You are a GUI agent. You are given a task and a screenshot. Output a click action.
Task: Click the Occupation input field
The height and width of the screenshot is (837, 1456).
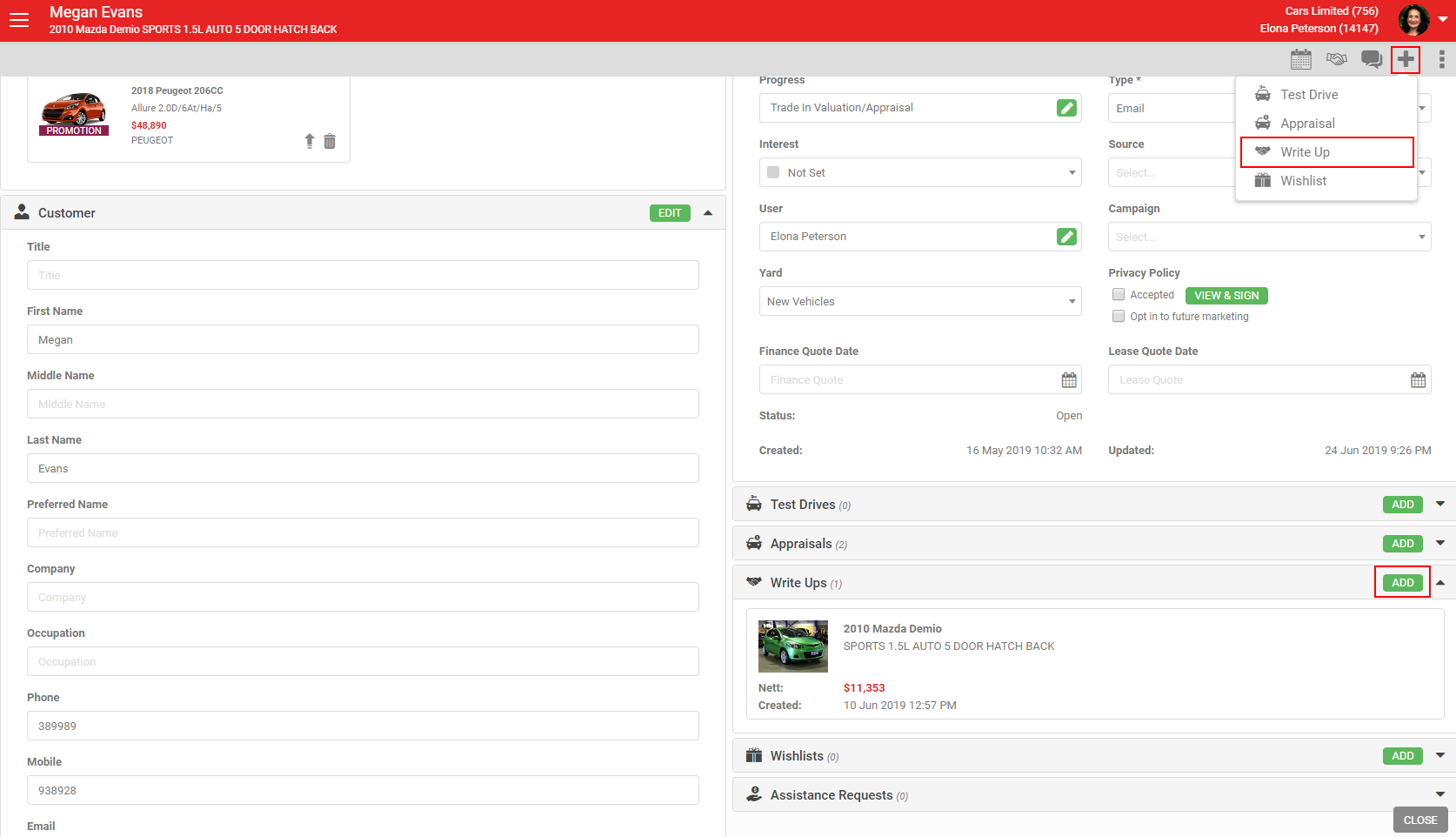coord(363,661)
